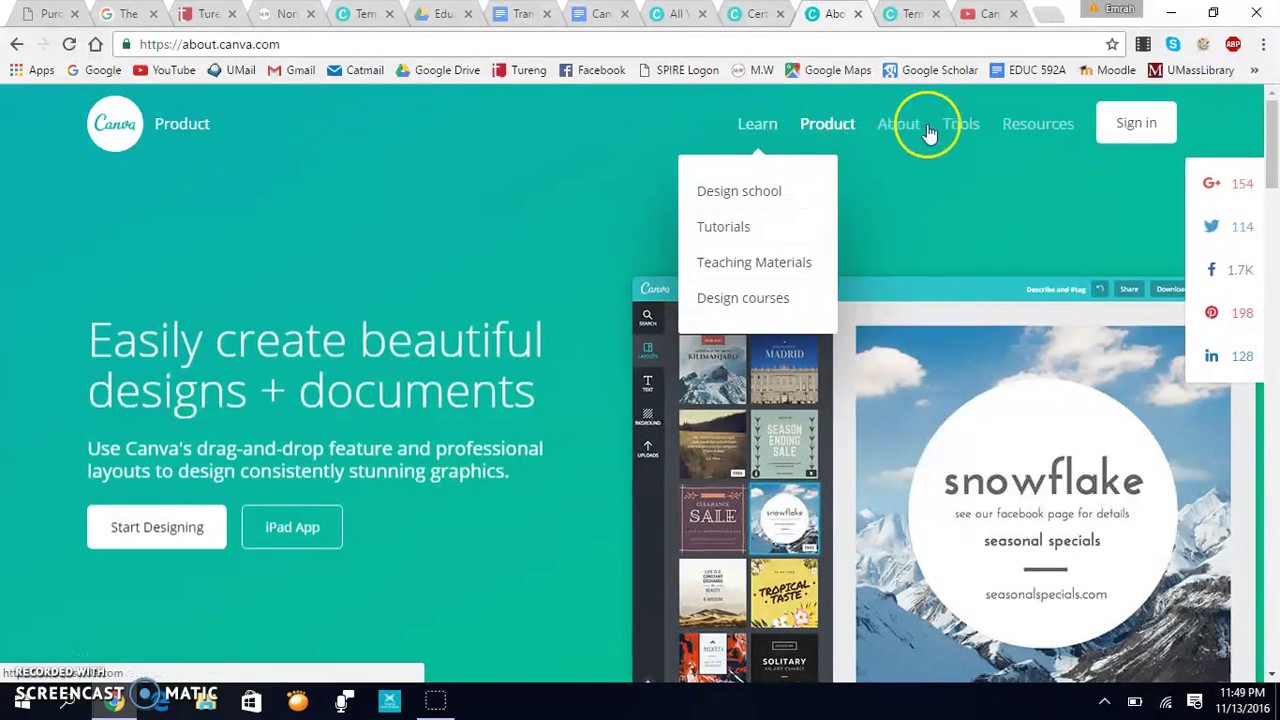Image resolution: width=1280 pixels, height=720 pixels.
Task: Select the Tropical Taste layout thumbnail
Action: tap(784, 593)
